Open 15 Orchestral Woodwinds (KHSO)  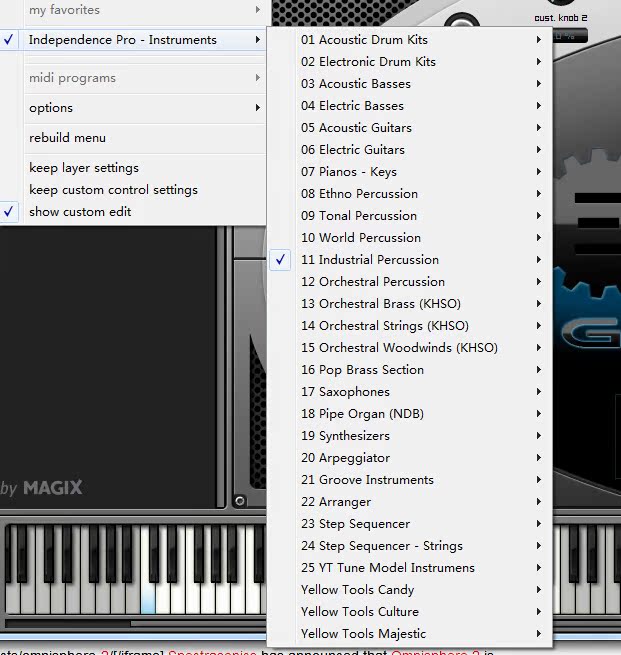tap(410, 348)
